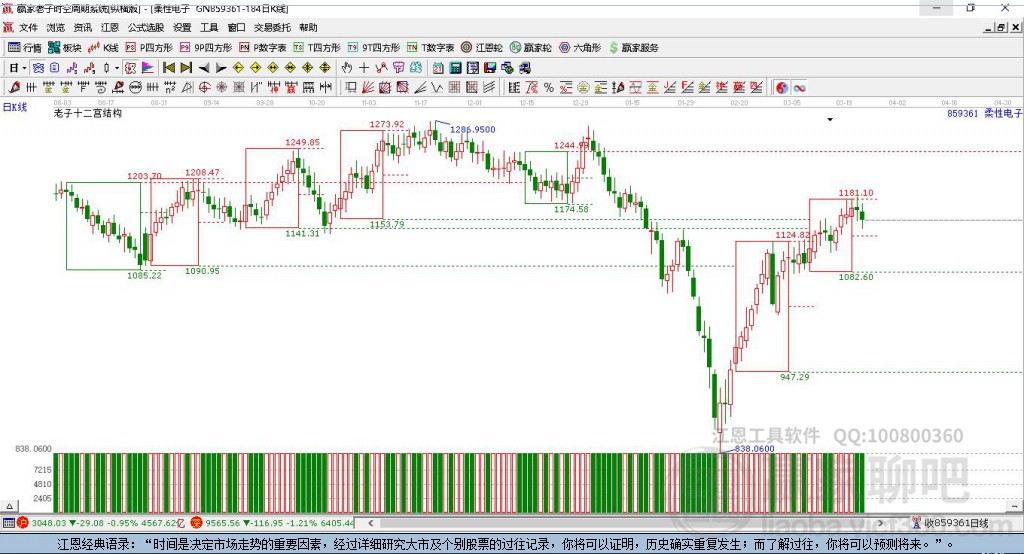Click the 859361 柔性电子 stock label
This screenshot has width=1024, height=554.
click(x=984, y=113)
